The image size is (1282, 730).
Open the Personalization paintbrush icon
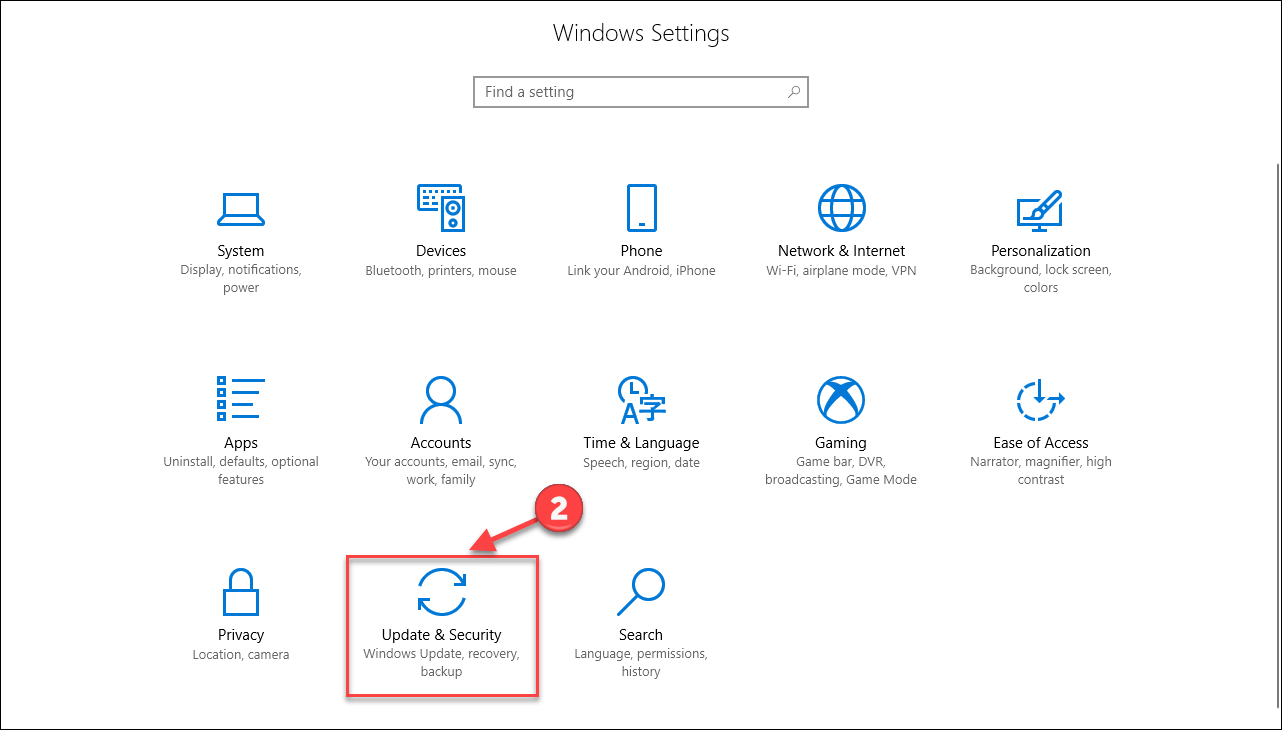coord(1040,209)
